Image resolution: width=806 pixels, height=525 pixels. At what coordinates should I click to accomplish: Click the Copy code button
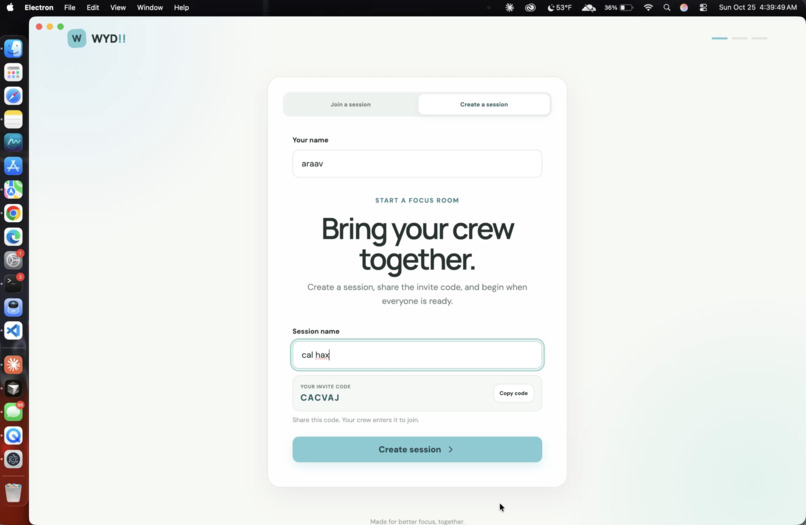tap(513, 393)
